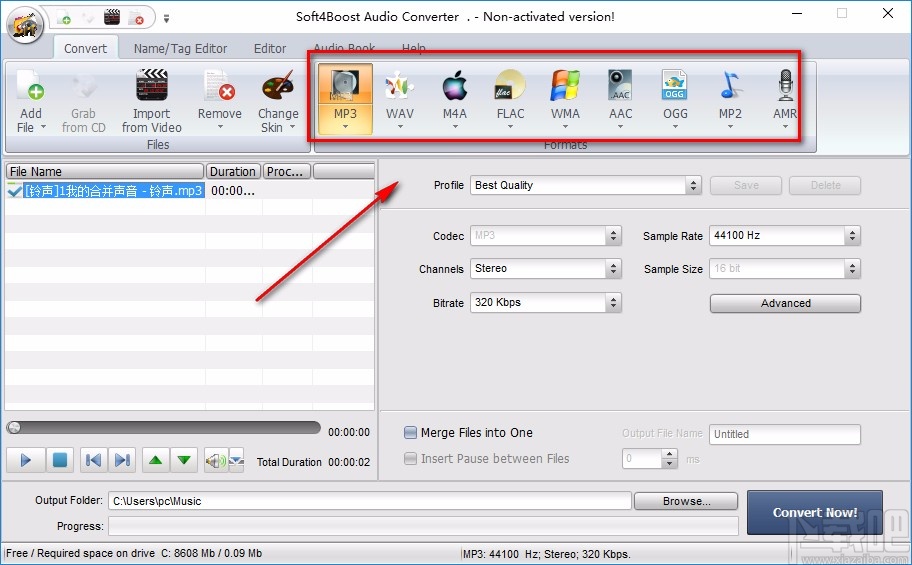Click the Remove file icon
The height and width of the screenshot is (565, 912).
click(x=219, y=90)
